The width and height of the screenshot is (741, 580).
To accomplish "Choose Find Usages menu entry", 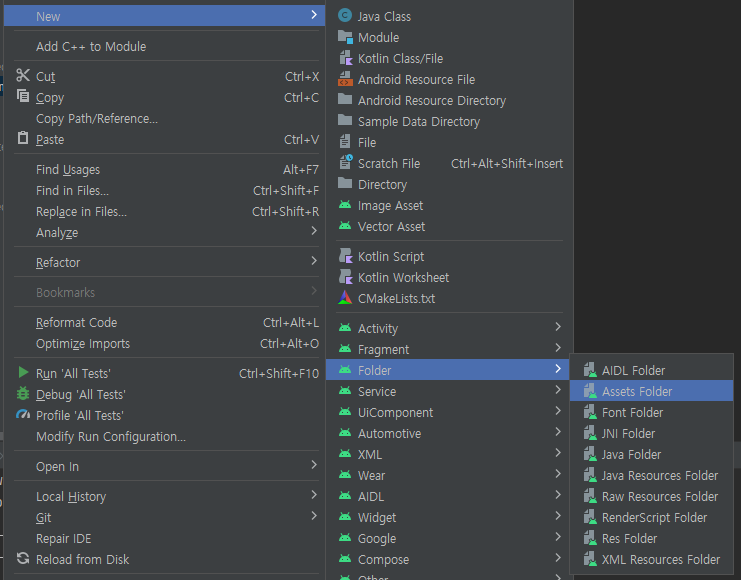I will point(164,169).
